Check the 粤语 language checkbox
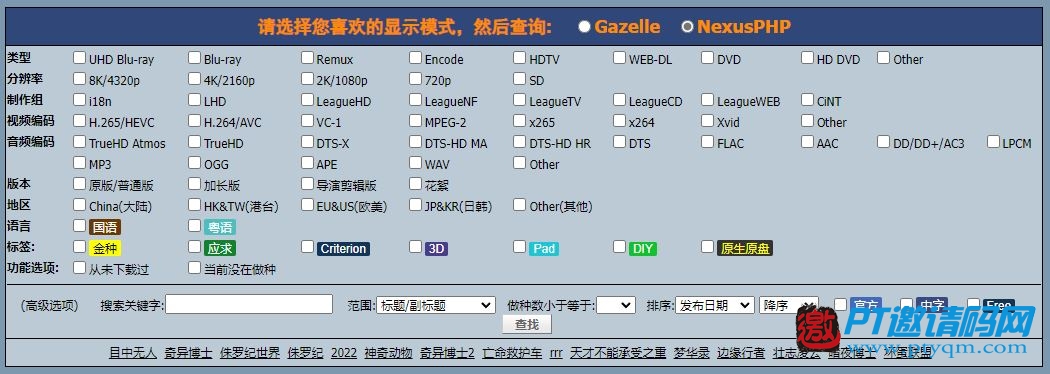Image resolution: width=1050 pixels, height=374 pixels. pos(195,225)
